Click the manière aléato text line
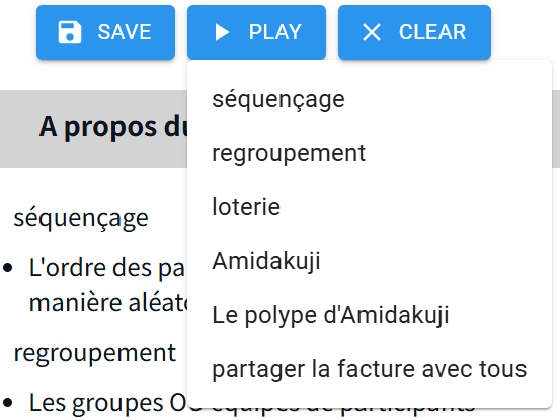Viewport: 560px width, 420px height. [108, 303]
